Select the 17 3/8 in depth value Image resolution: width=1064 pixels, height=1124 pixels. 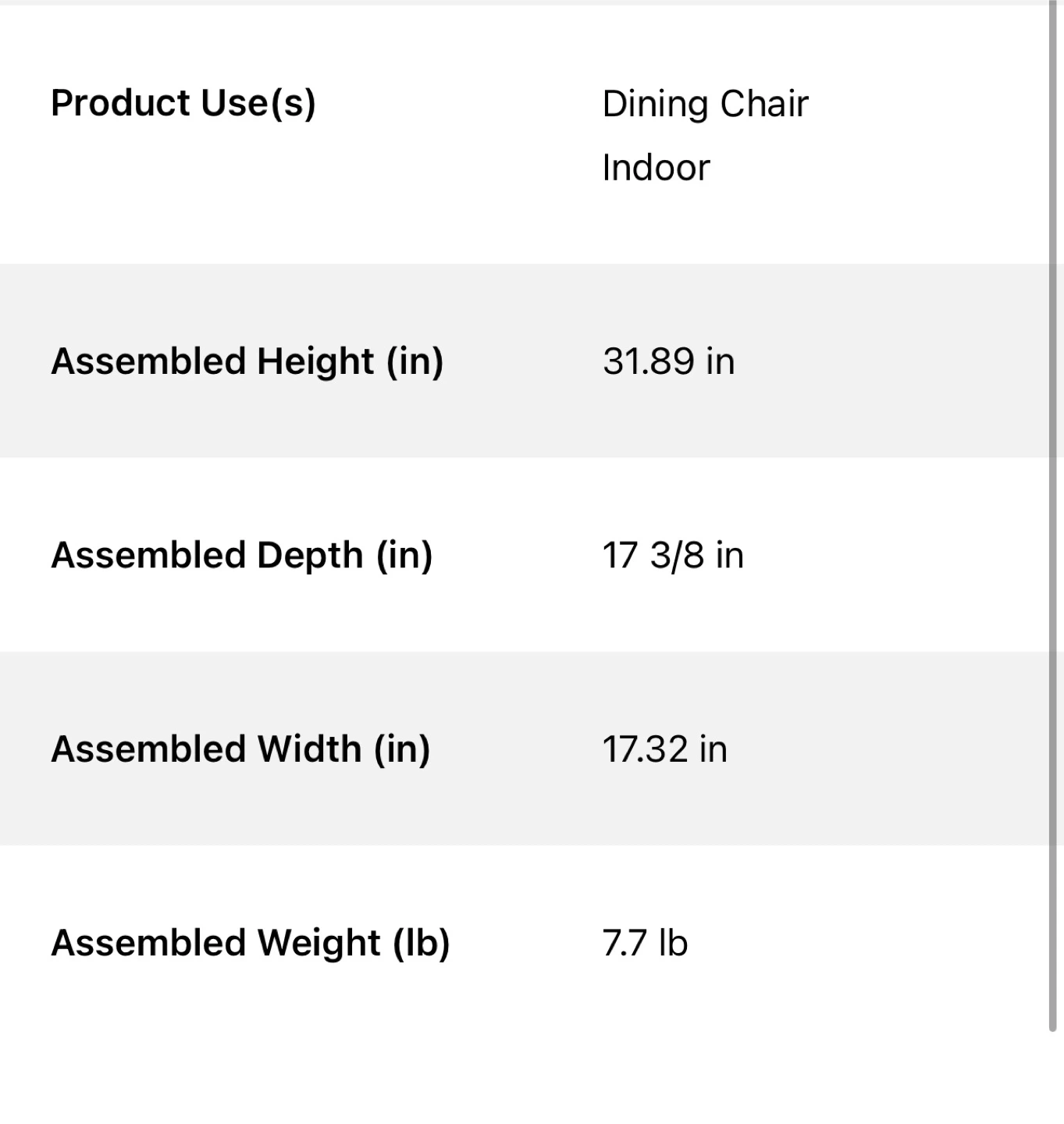[x=672, y=555]
